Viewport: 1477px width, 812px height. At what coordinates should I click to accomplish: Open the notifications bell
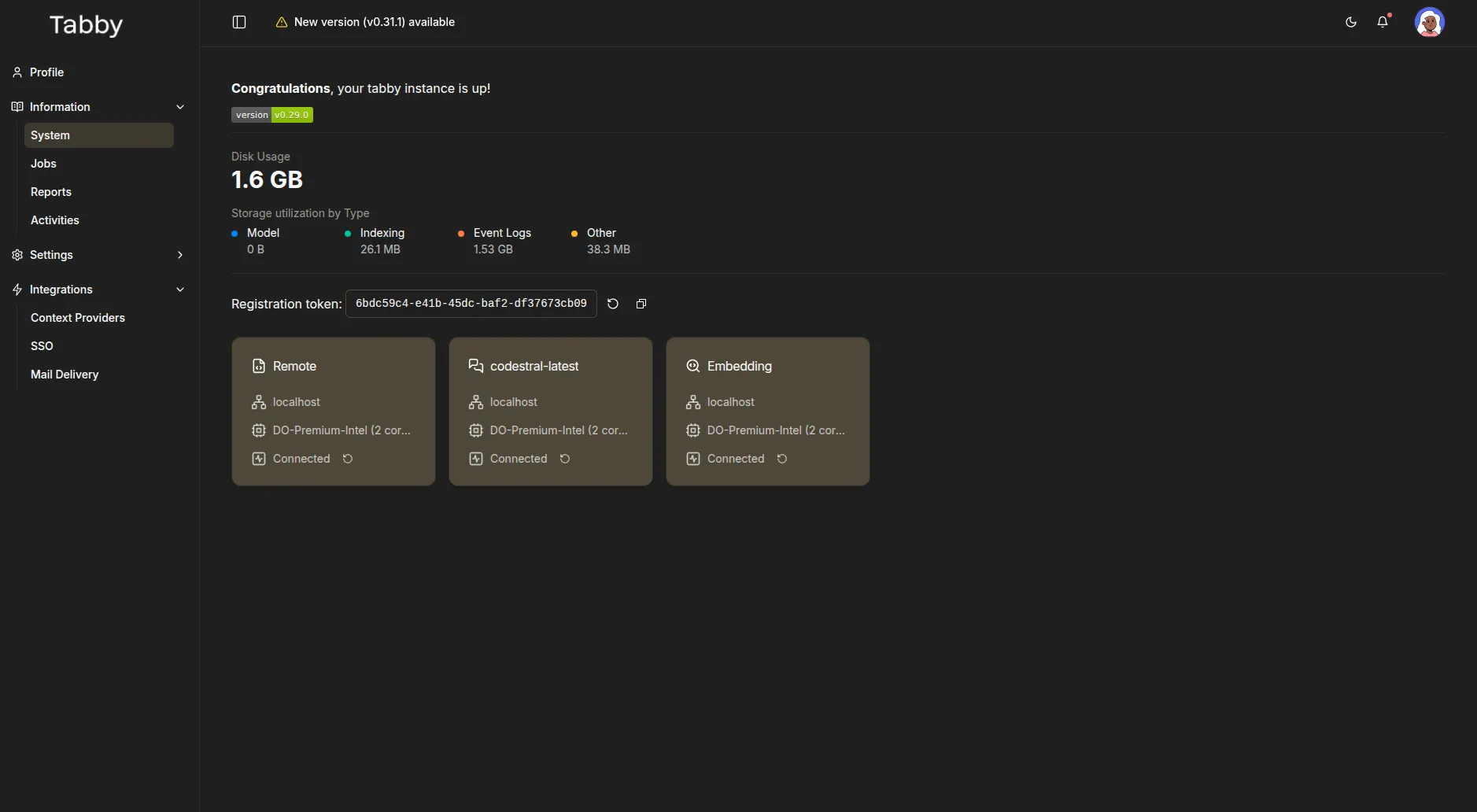click(1383, 22)
